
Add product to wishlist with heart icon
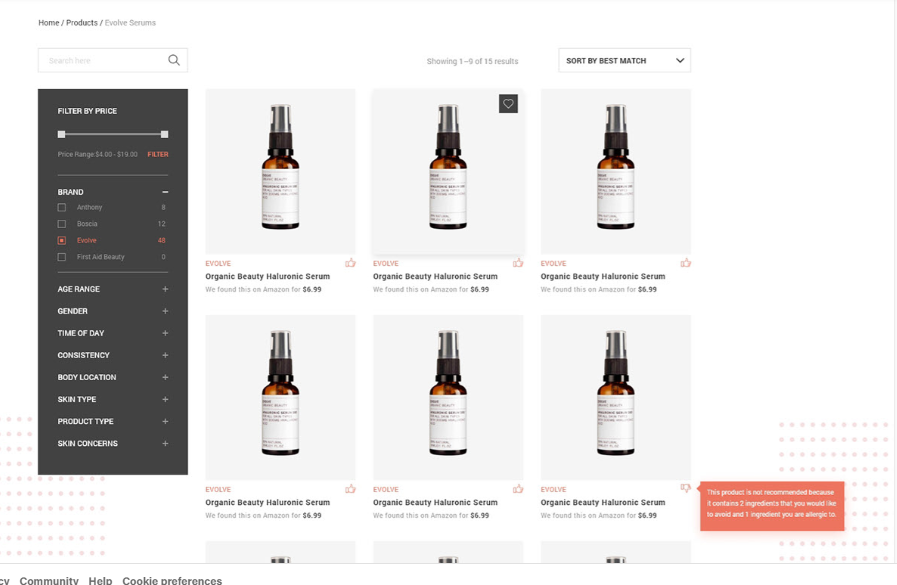coord(508,104)
